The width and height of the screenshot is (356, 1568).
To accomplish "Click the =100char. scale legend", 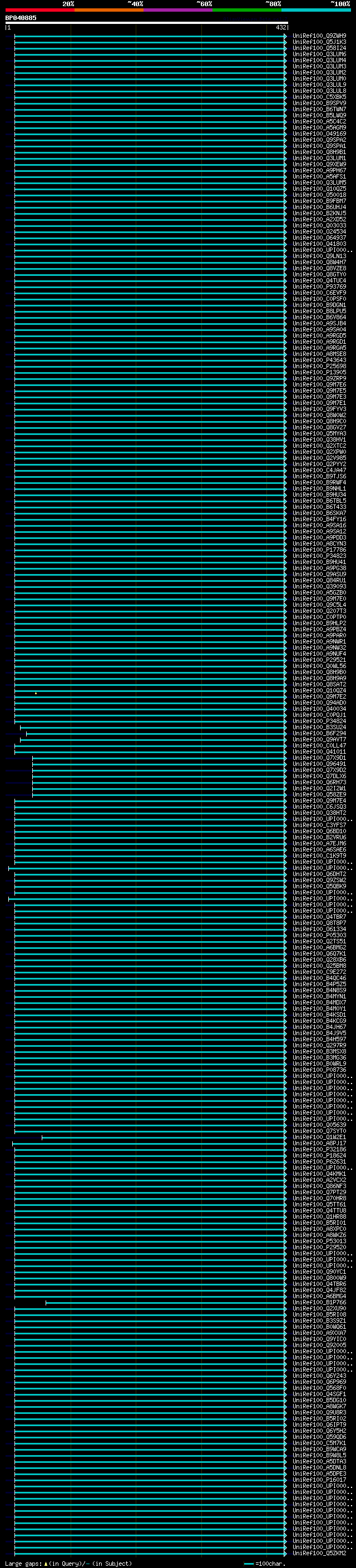I will tap(264, 1563).
